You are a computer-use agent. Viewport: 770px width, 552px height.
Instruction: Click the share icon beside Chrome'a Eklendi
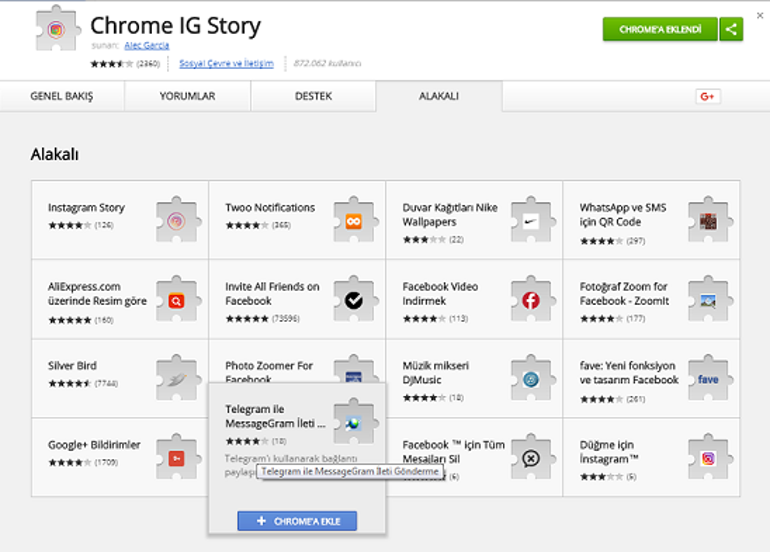coord(732,29)
